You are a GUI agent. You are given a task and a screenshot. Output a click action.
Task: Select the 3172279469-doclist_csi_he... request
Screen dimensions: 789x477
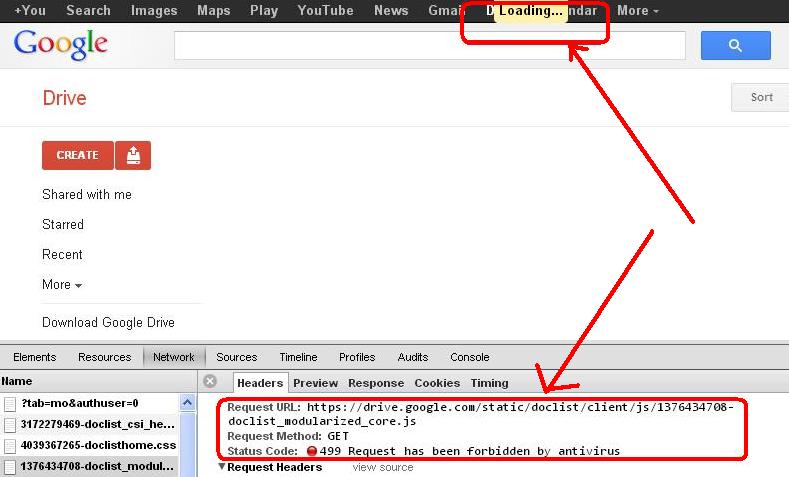[x=98, y=424]
